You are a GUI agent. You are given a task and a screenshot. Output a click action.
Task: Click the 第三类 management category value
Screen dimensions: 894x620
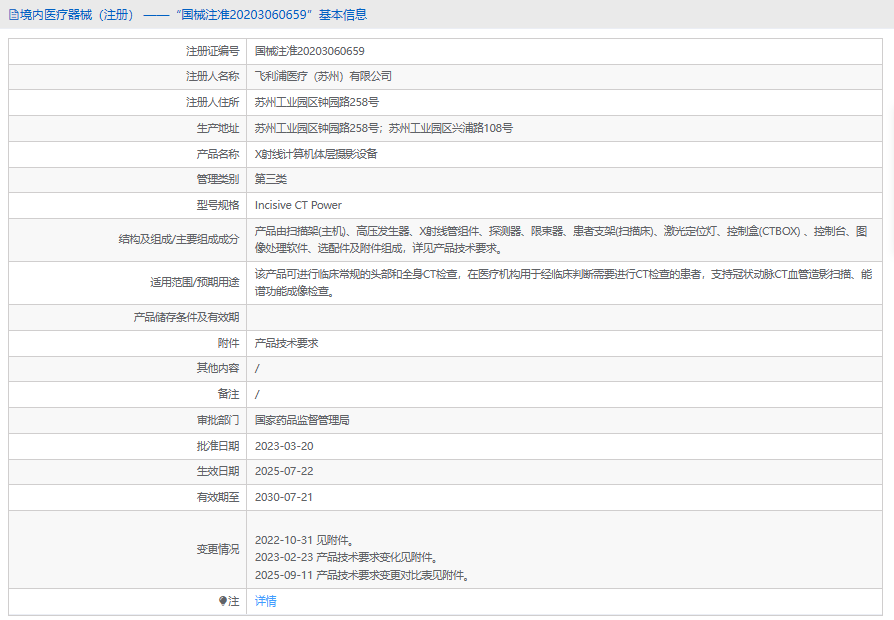271,180
